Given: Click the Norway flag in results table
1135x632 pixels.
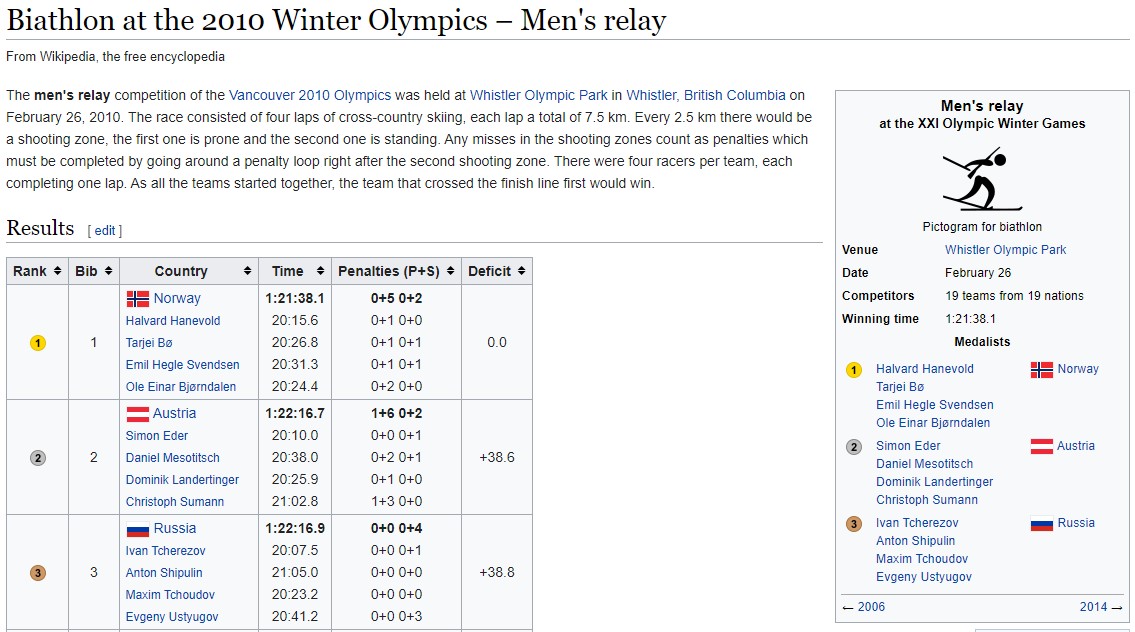Looking at the screenshot, I should 138,298.
